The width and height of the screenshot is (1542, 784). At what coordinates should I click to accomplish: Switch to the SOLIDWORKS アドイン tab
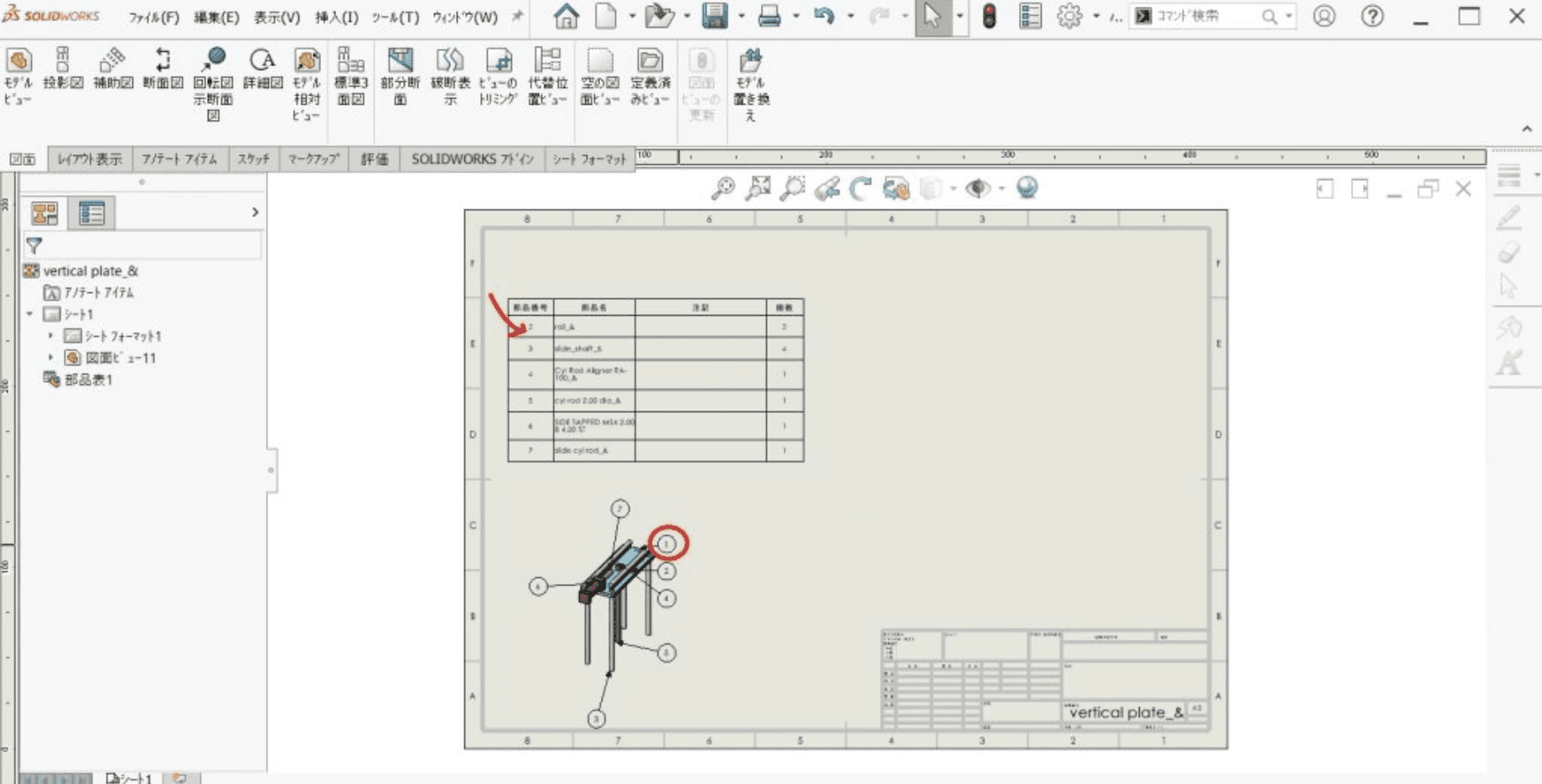(473, 159)
